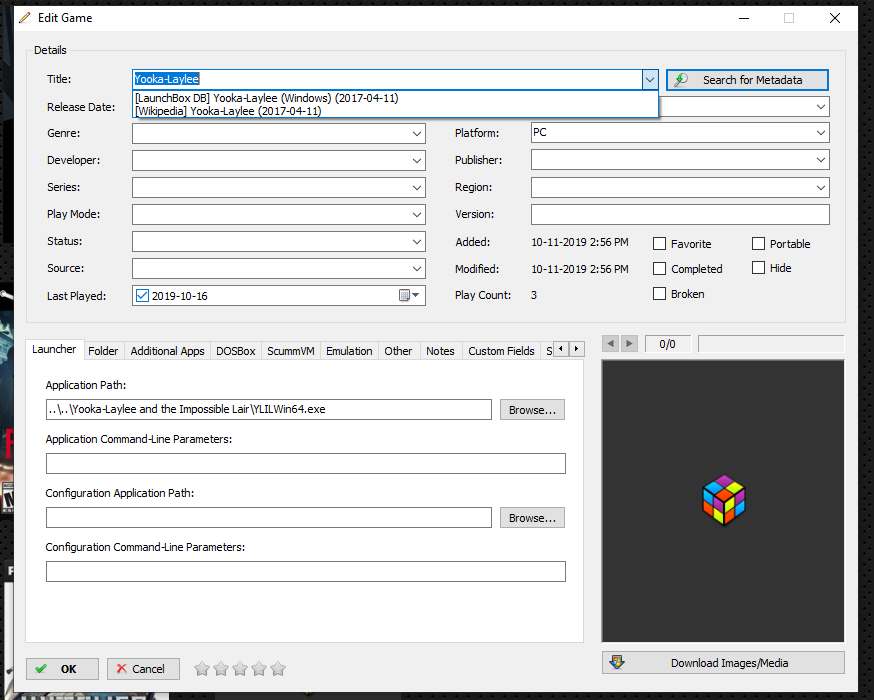Screen dimensions: 874x700
Task: Rate the game five stars
Action: (x=278, y=668)
